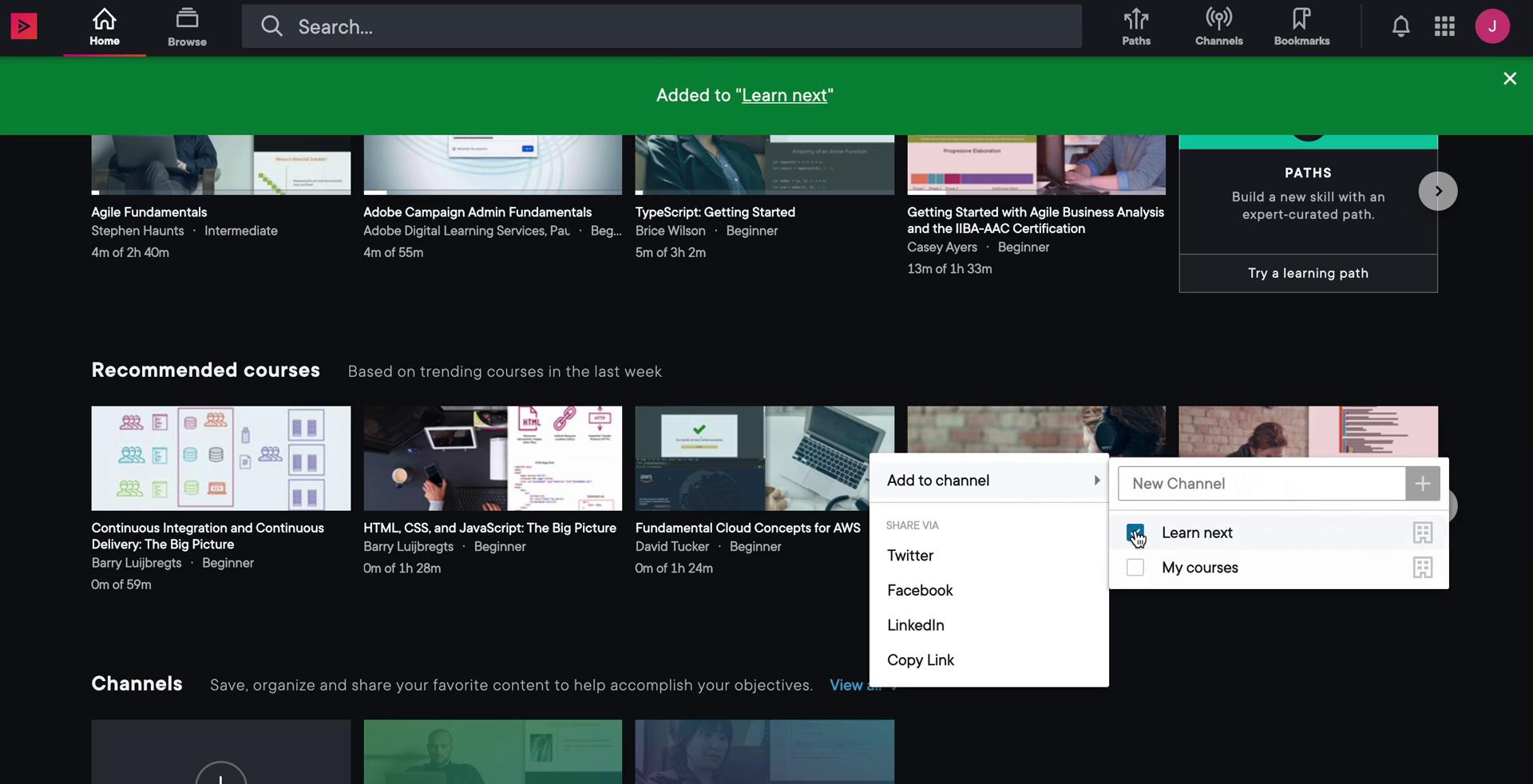Click David Tucker author name
This screenshot has width=1533, height=784.
pos(672,547)
